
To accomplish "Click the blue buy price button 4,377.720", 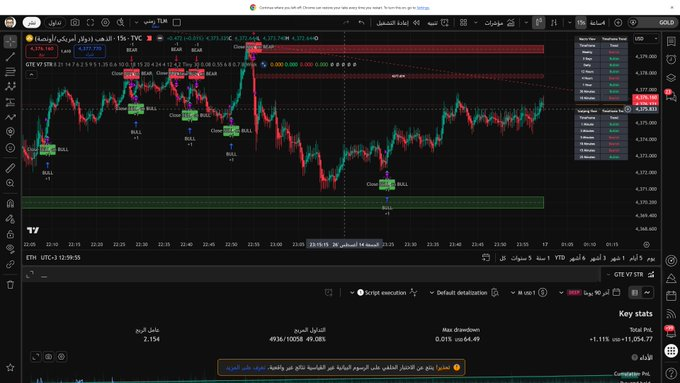I will click(90, 51).
